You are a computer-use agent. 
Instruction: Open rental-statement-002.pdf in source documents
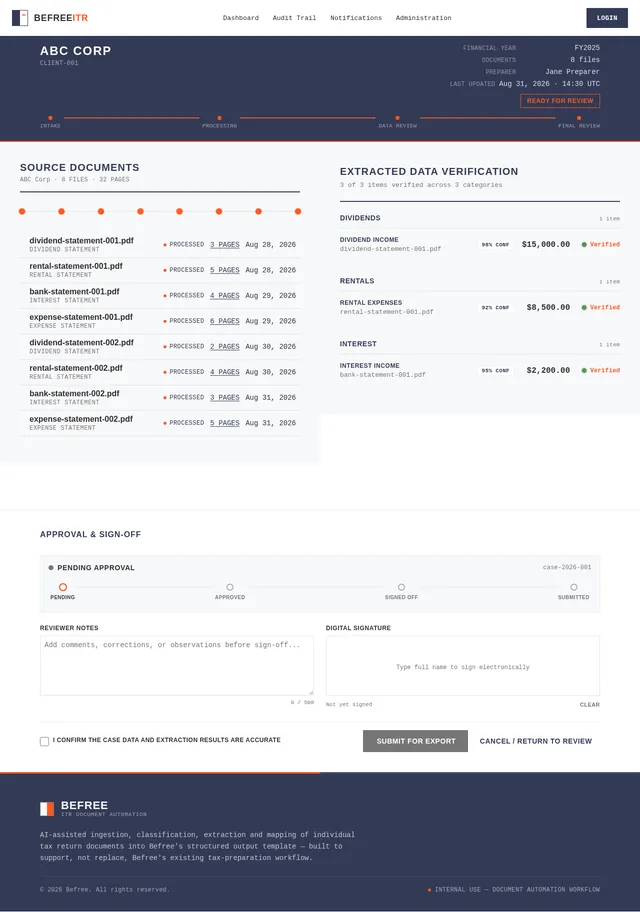(76, 368)
